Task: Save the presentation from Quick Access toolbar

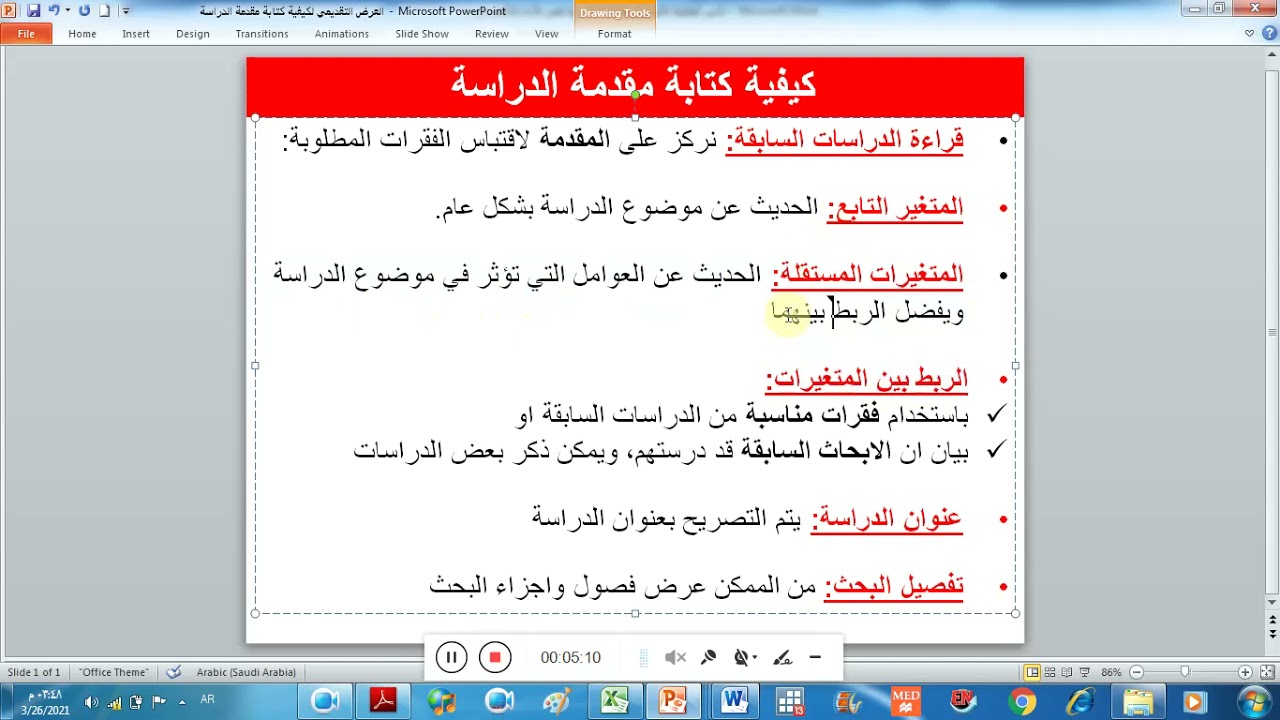Action: point(33,11)
